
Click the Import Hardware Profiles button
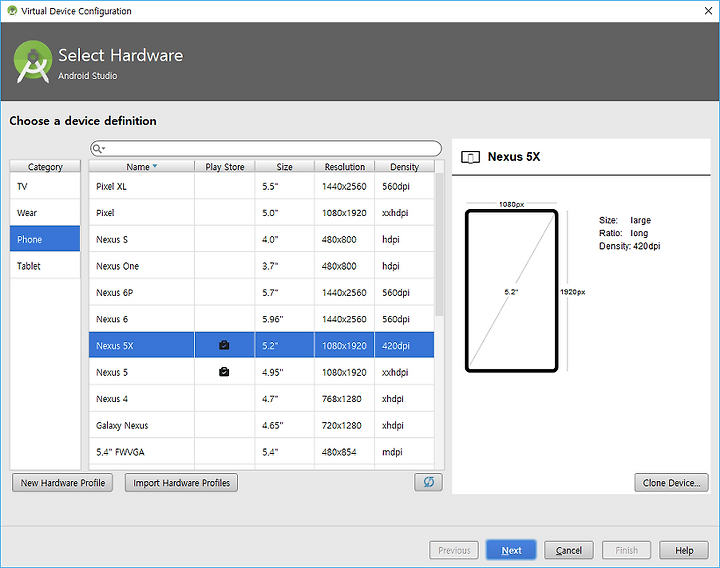[181, 483]
